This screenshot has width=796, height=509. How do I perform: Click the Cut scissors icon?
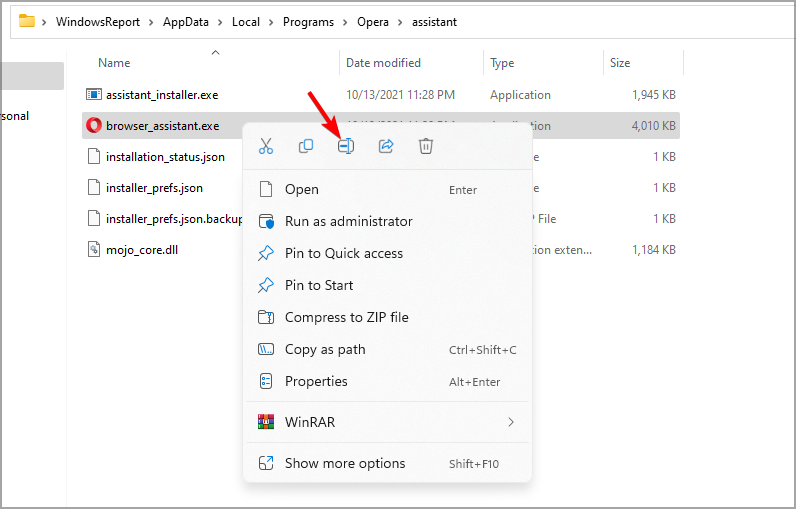pos(266,146)
